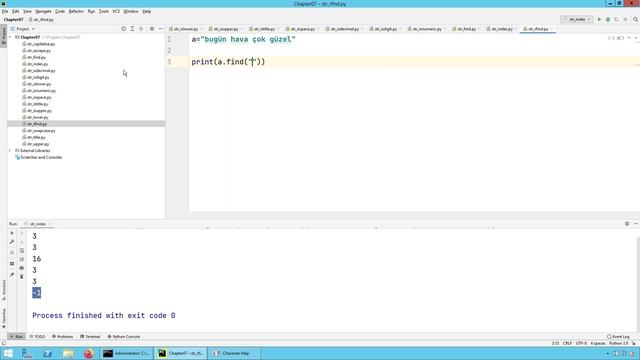
Task: Select str_upper.py in project tree
Action: point(38,144)
